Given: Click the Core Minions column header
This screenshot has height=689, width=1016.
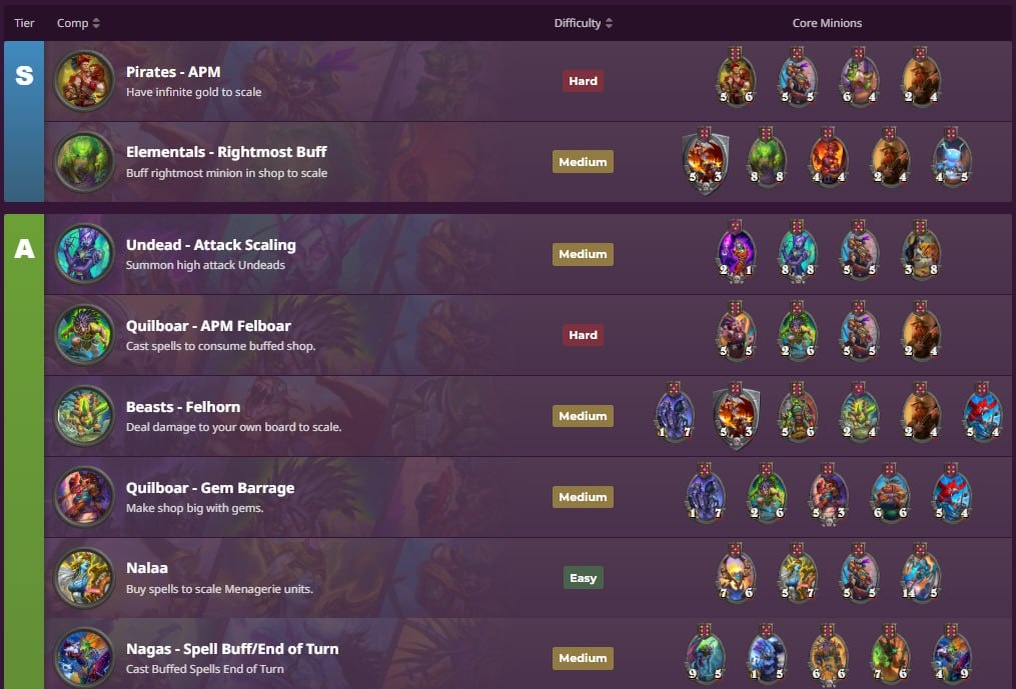Looking at the screenshot, I should [827, 23].
